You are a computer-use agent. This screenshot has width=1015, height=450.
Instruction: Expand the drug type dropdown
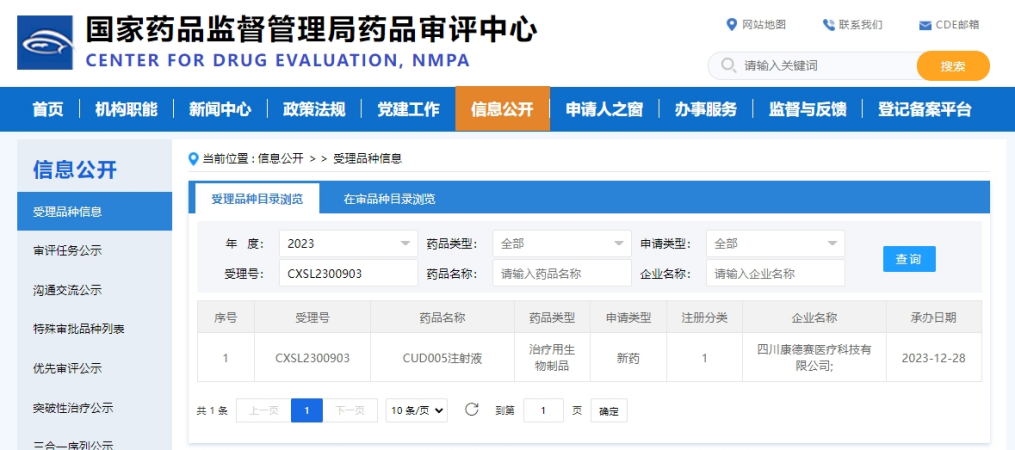click(x=562, y=243)
